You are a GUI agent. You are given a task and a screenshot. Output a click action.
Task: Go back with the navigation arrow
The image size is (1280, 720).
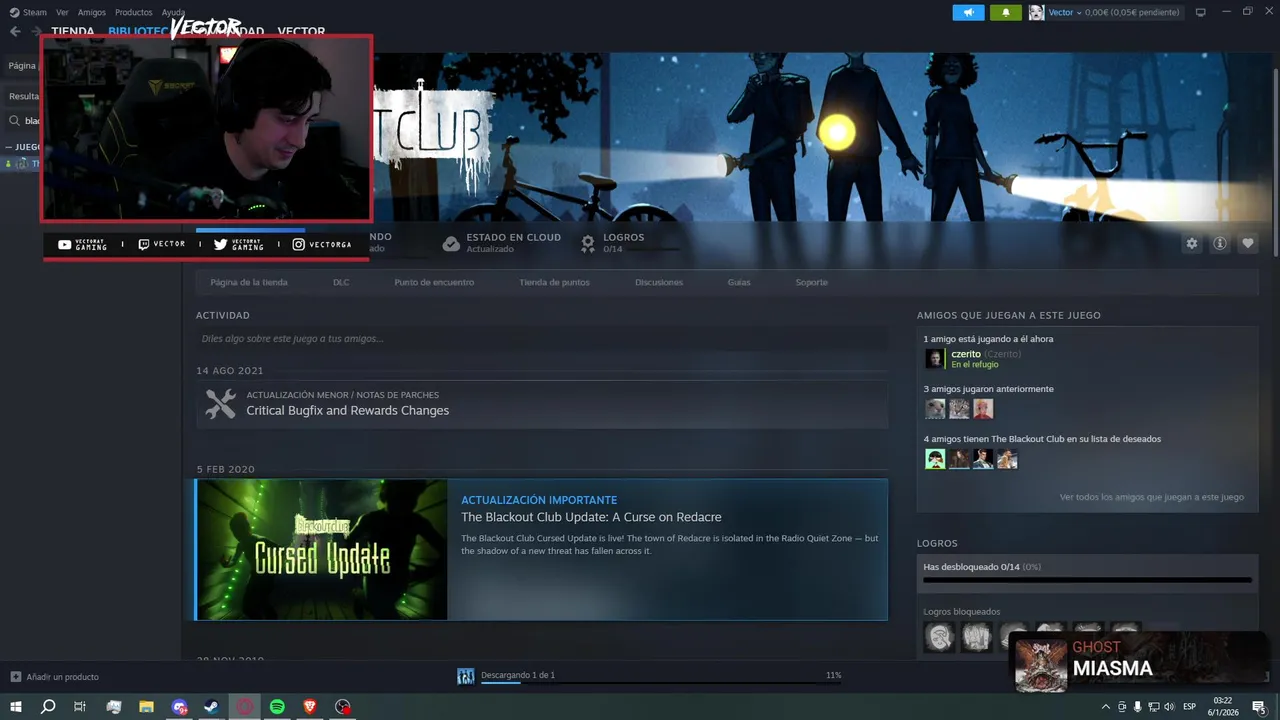tap(14, 31)
